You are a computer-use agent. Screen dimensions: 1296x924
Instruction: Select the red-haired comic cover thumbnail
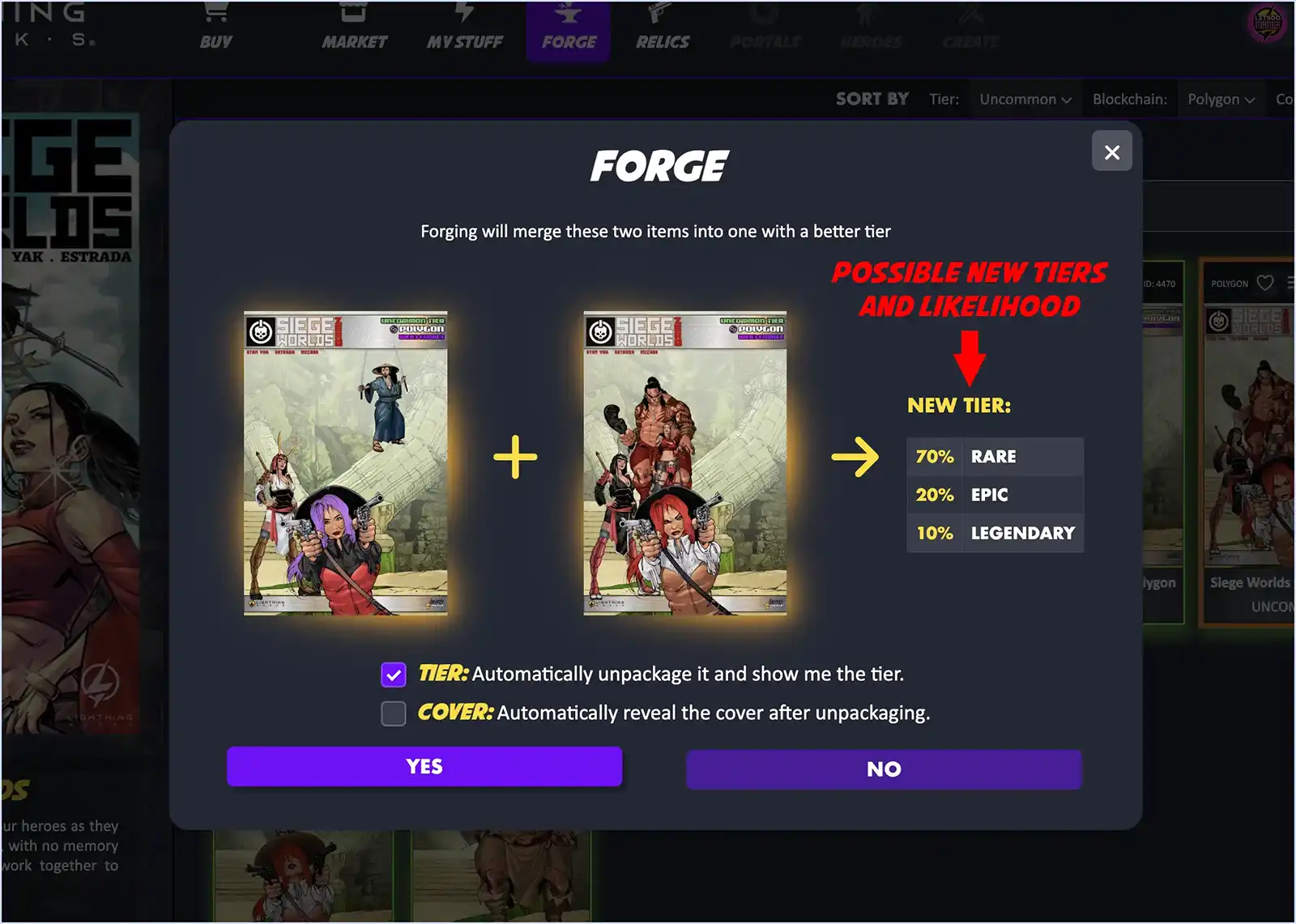tap(685, 463)
